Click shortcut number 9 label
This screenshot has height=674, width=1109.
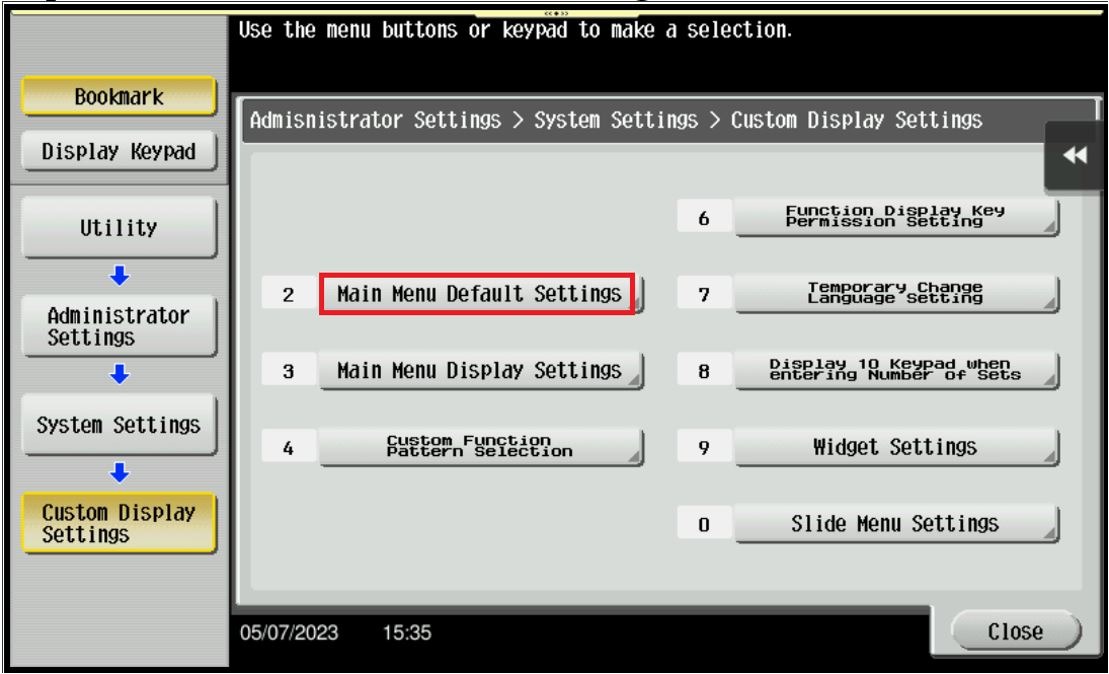(x=703, y=447)
